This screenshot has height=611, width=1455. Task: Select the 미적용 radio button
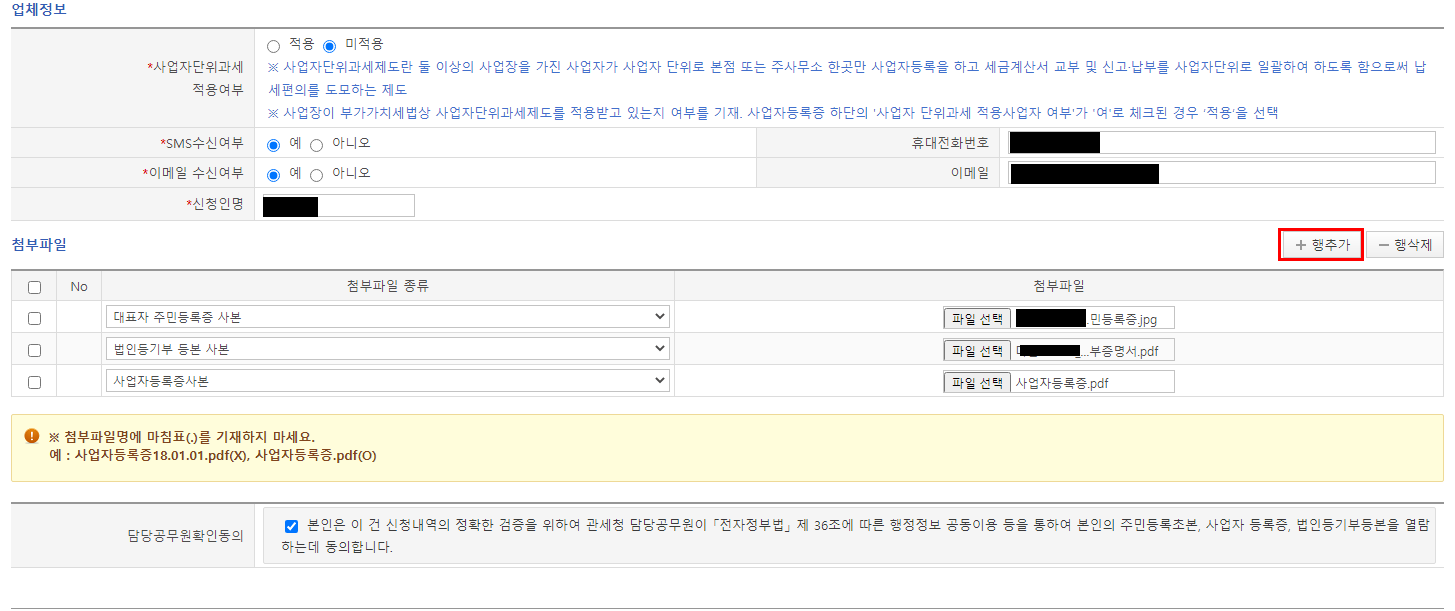[x=329, y=46]
